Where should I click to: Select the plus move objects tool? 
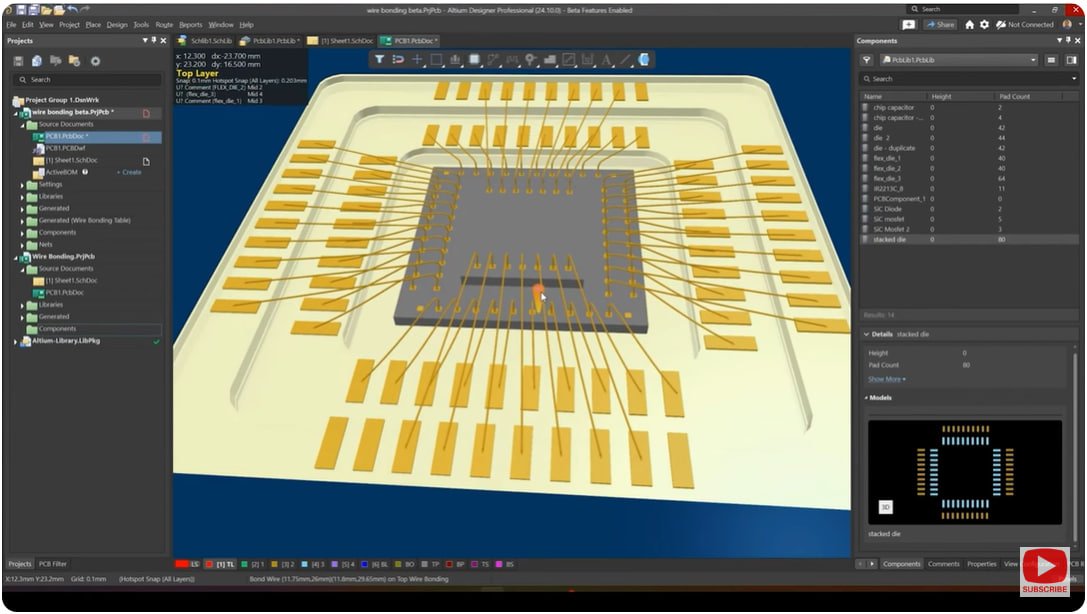click(x=417, y=60)
